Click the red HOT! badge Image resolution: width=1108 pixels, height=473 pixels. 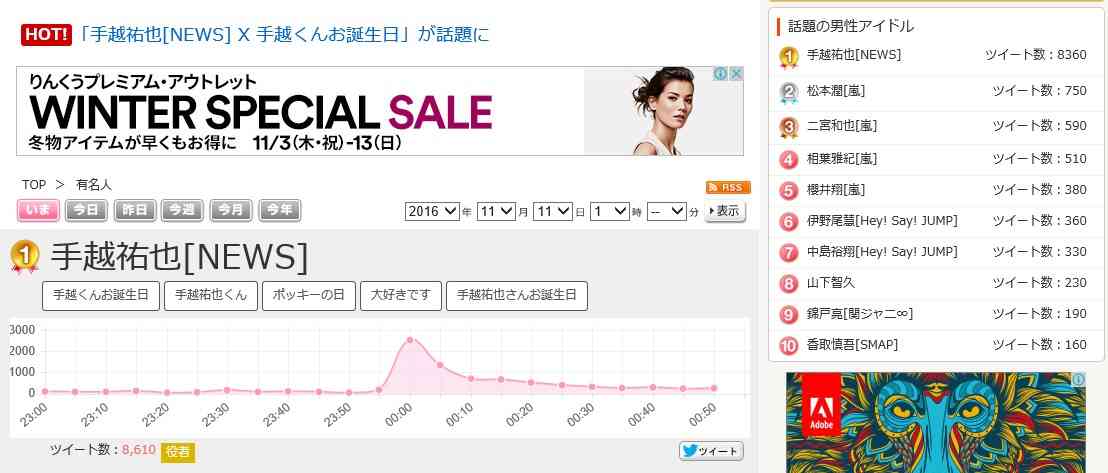click(x=47, y=35)
